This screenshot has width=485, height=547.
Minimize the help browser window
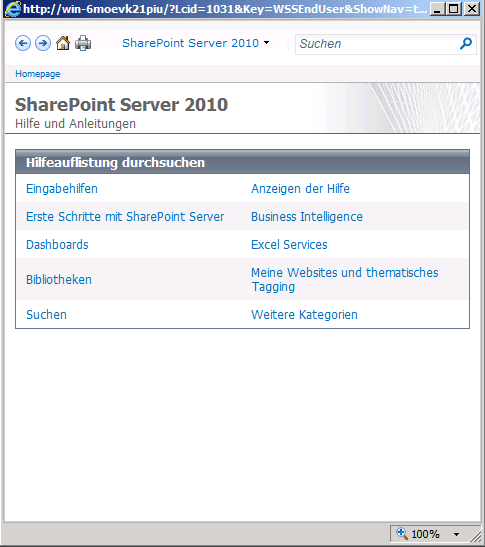(438, 9)
